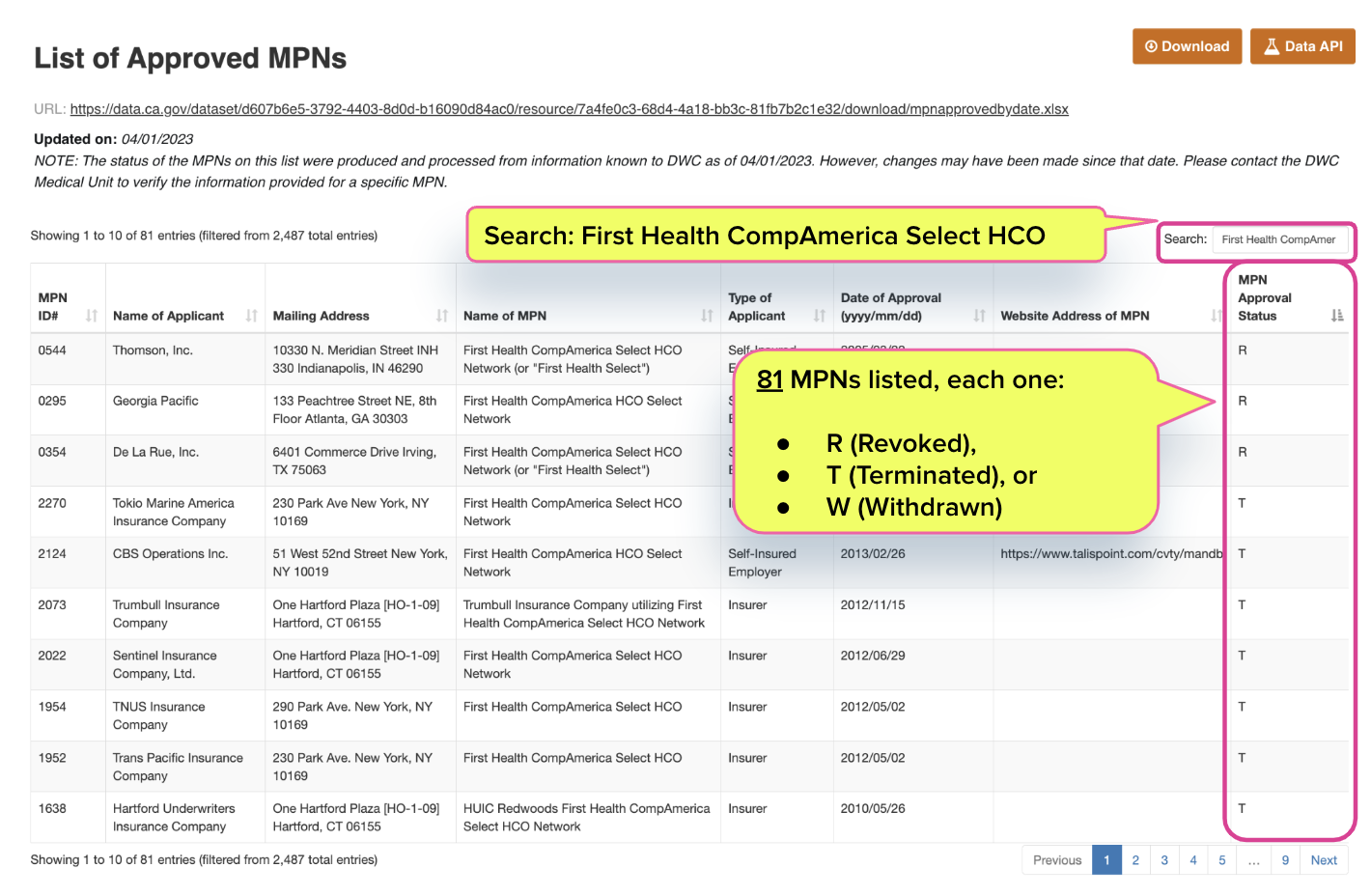Viewport: 1371px width, 896px height.
Task: Select Trumbull Insurance Company applicant cell
Action: pyautogui.click(x=184, y=614)
